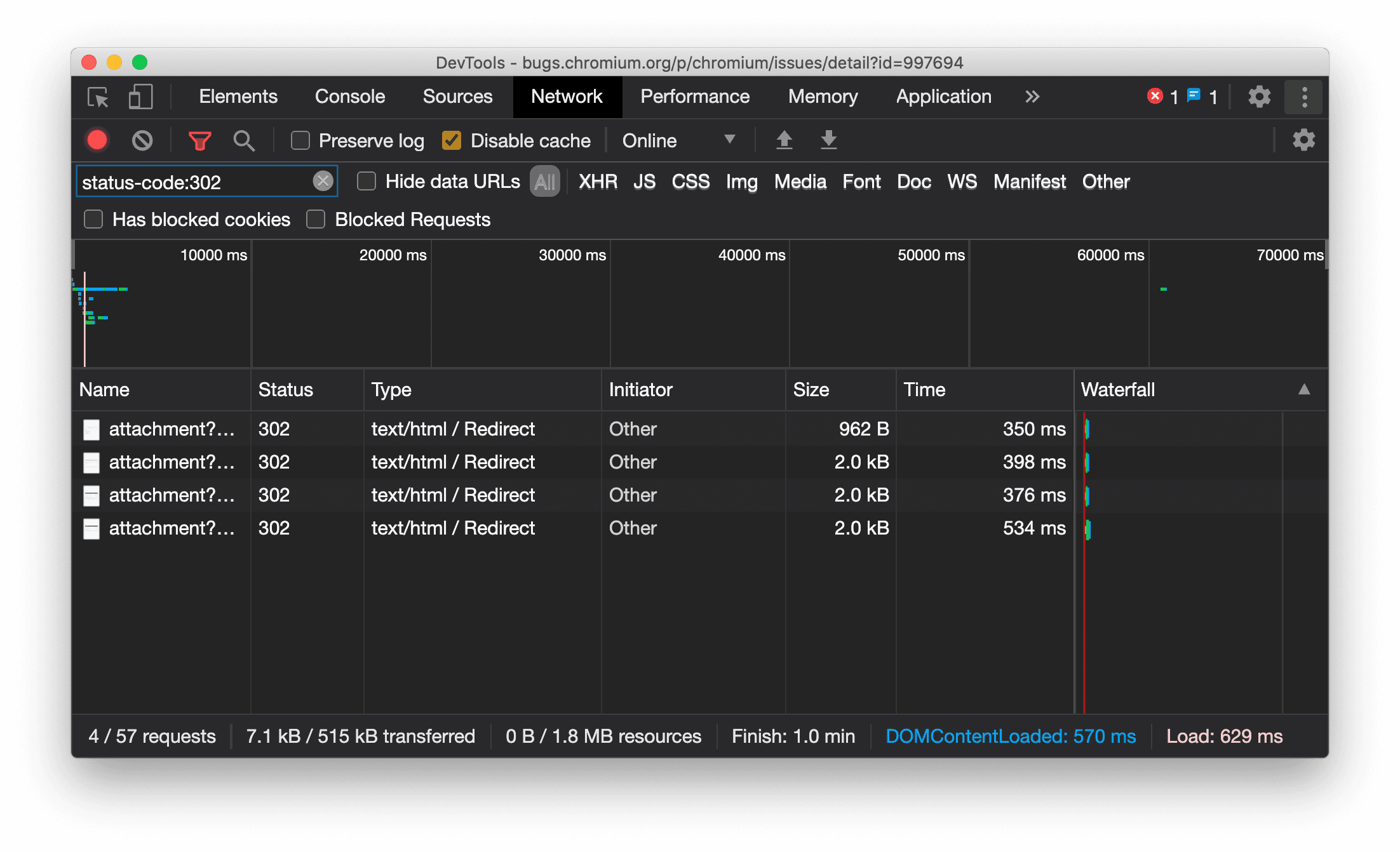Select the Network tab

(567, 96)
